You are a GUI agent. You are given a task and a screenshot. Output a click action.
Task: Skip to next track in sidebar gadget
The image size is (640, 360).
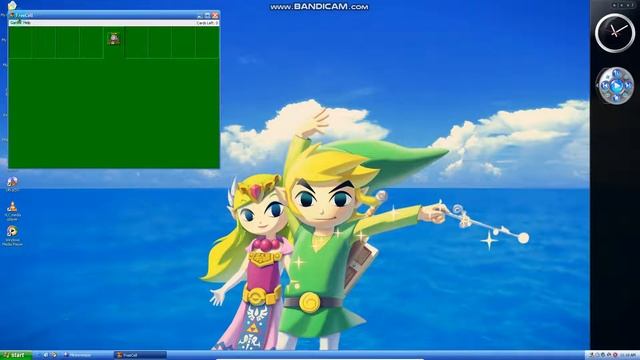(628, 86)
